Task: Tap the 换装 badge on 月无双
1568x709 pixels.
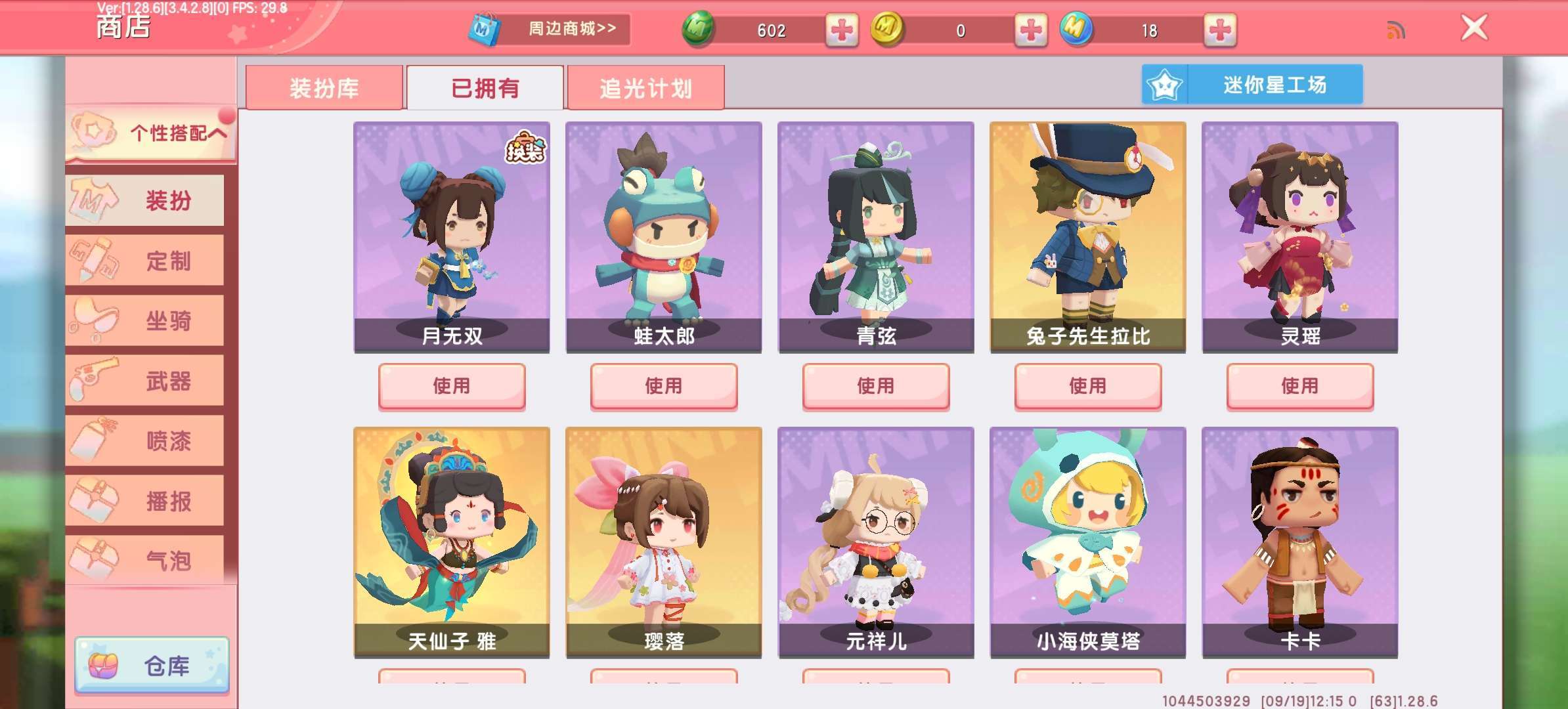Action: tap(525, 147)
